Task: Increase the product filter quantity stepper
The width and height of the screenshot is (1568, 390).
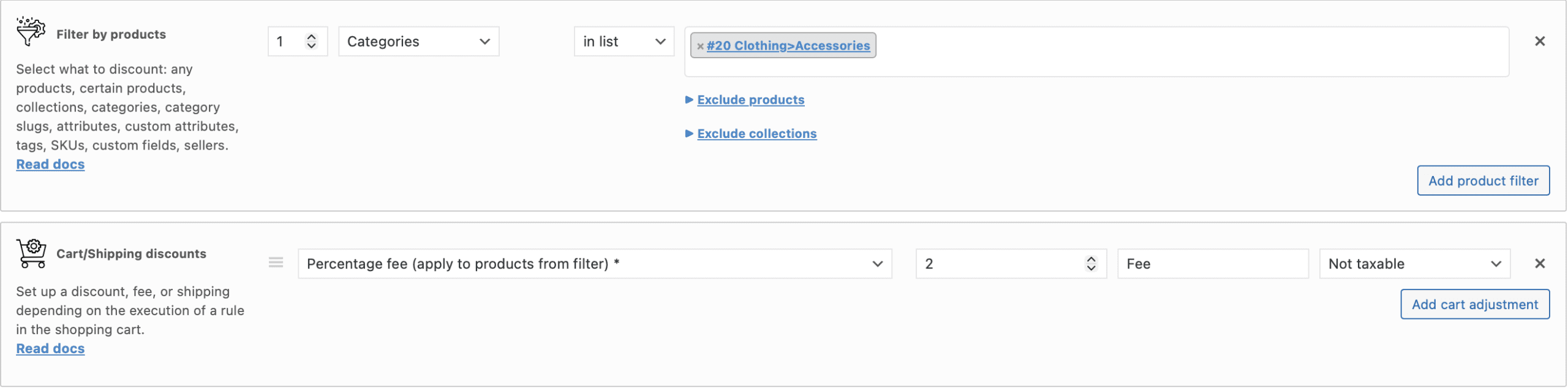Action: click(x=312, y=37)
